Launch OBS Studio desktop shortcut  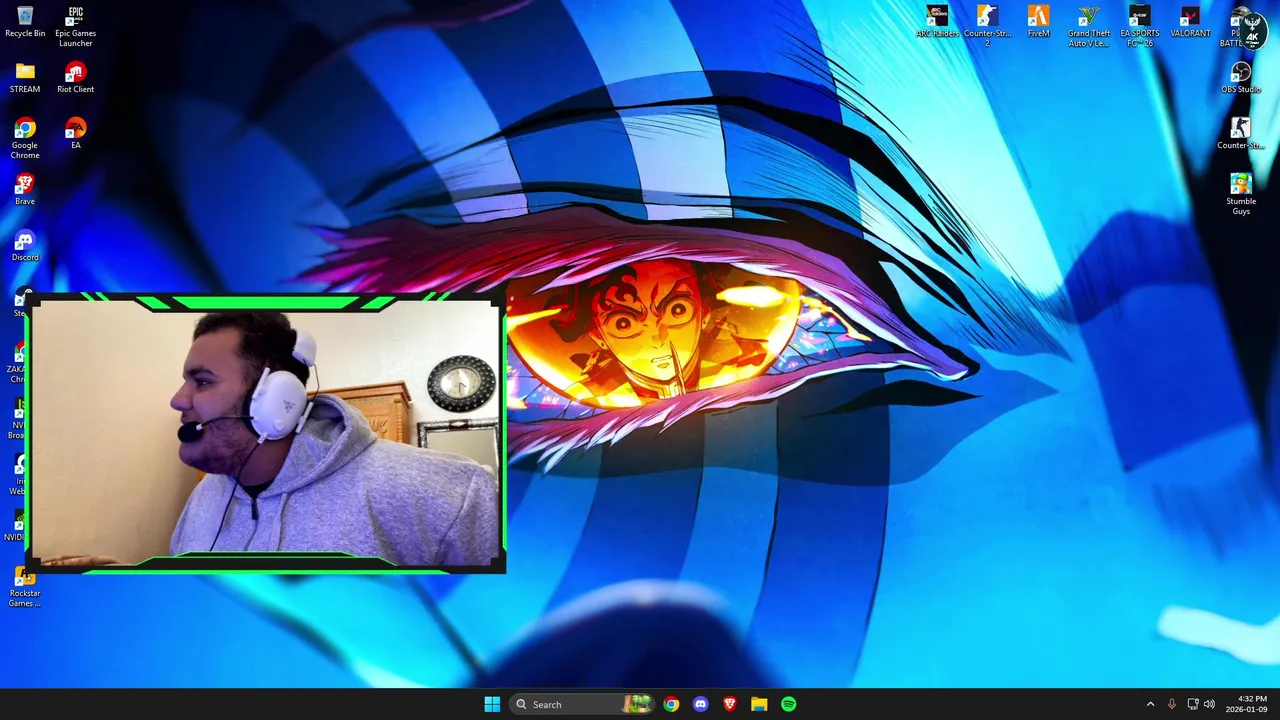point(1241,78)
